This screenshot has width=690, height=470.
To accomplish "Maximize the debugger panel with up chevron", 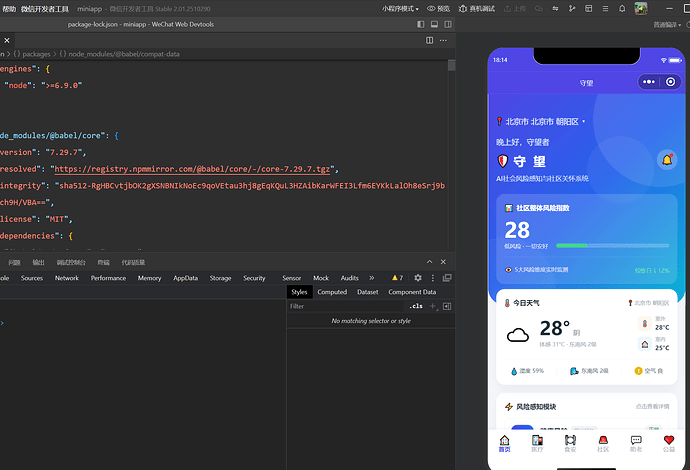I will [x=429, y=262].
